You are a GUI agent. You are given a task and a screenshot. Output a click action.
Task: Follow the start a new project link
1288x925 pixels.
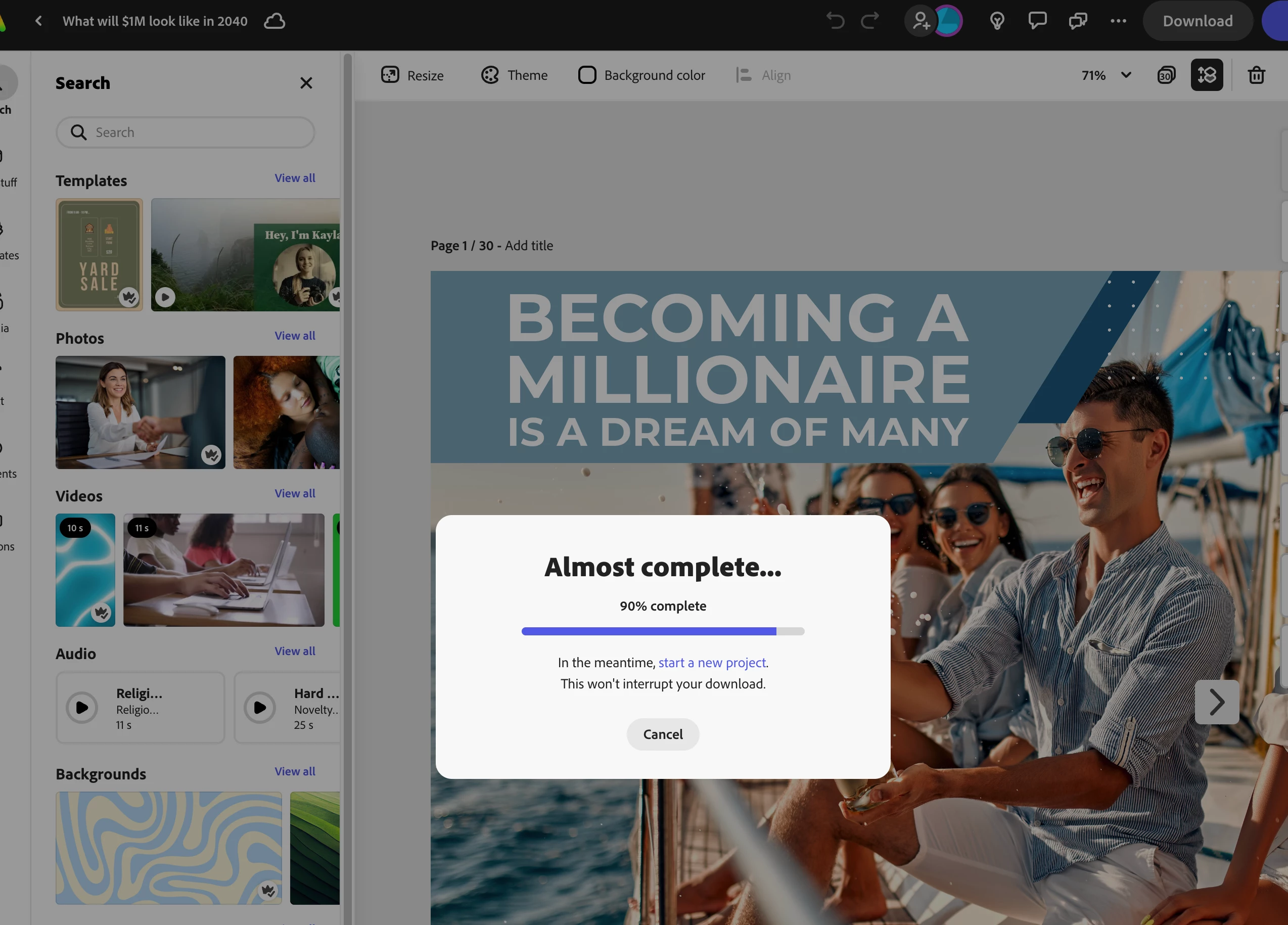click(x=712, y=663)
